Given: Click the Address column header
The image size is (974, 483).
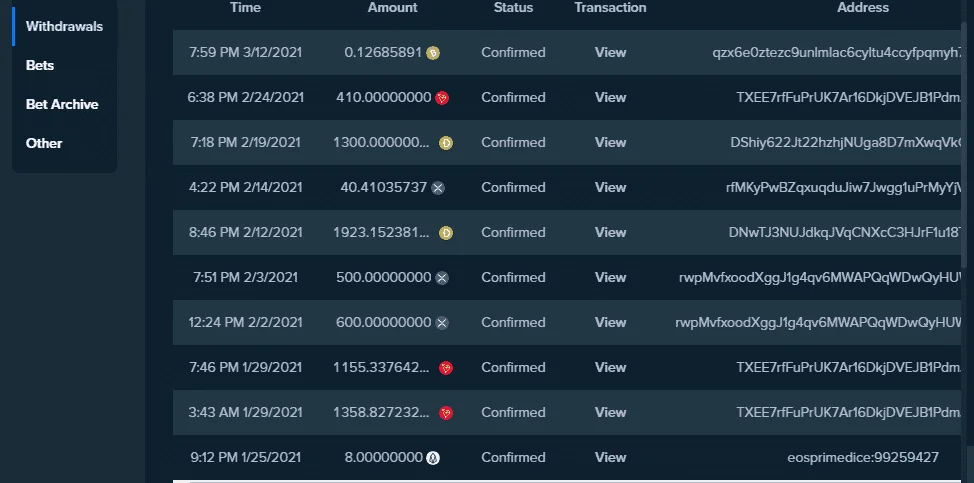Looking at the screenshot, I should click(863, 7).
